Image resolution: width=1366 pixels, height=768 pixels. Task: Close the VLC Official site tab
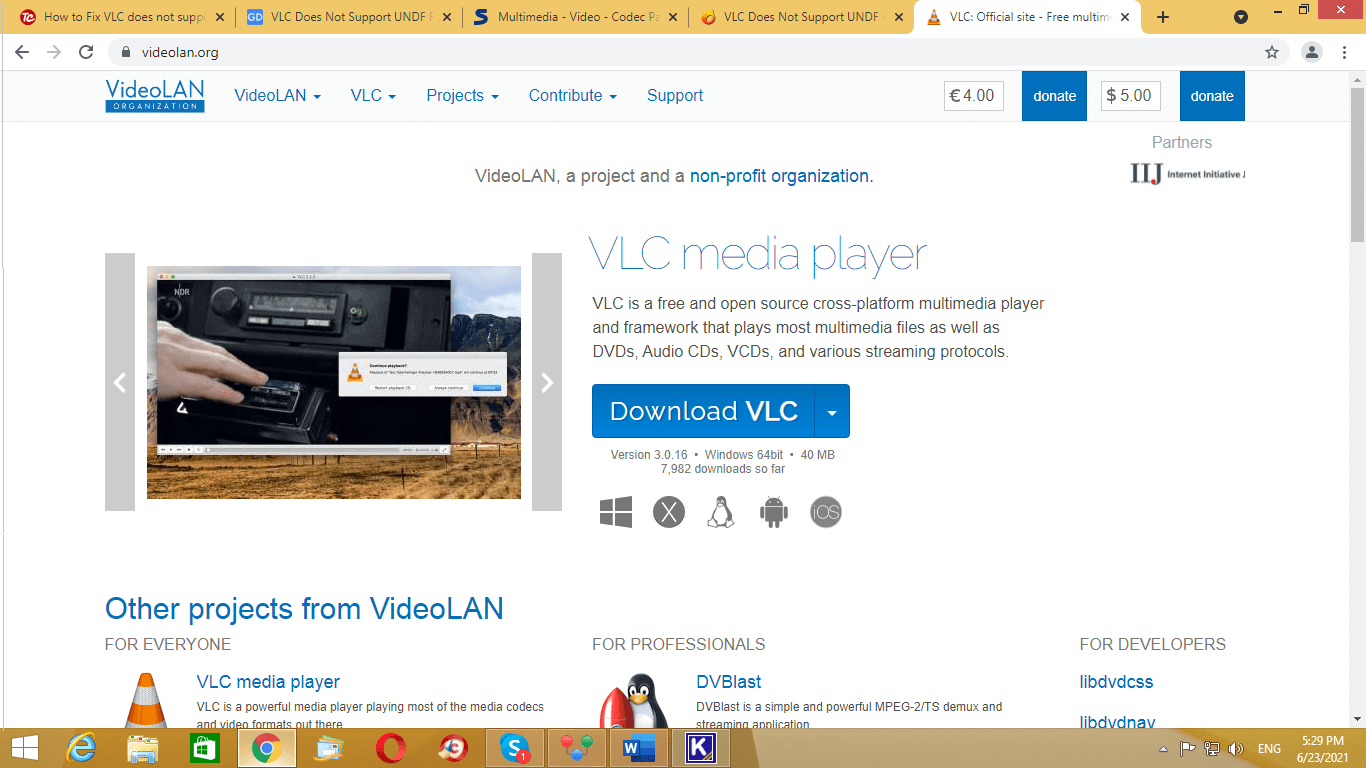1125,17
